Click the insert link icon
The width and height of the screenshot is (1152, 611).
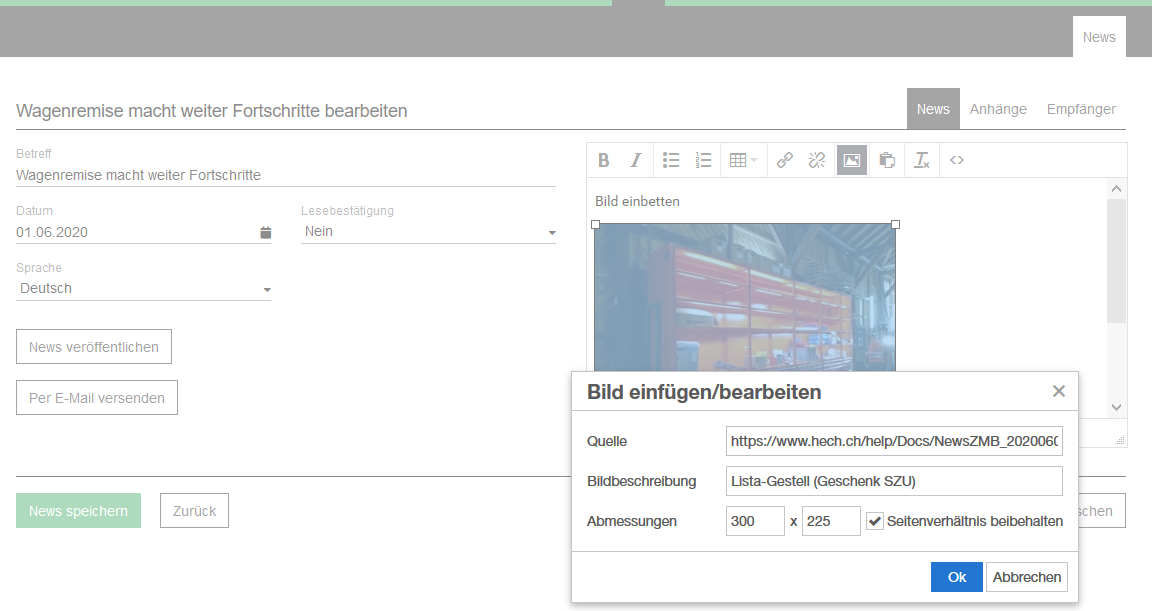[785, 160]
